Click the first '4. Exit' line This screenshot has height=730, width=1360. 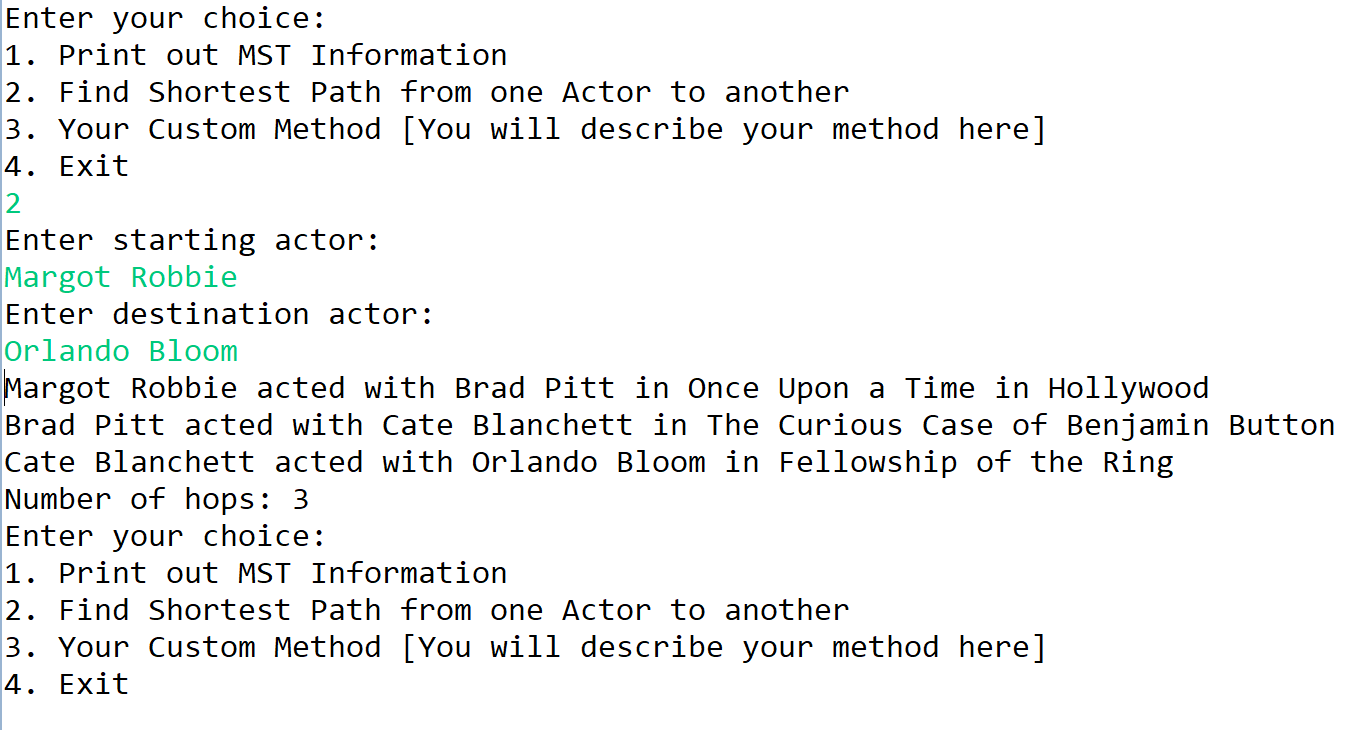pyautogui.click(x=67, y=166)
